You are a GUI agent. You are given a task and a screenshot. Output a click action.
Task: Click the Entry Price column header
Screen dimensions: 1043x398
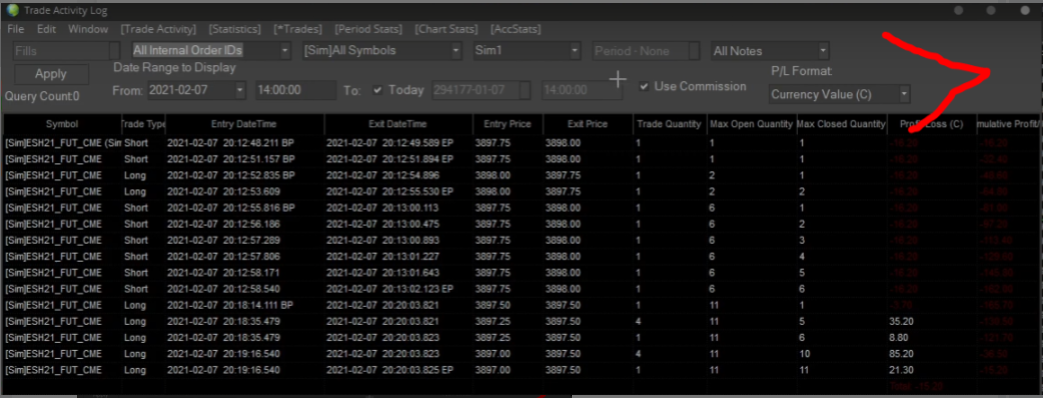click(507, 124)
